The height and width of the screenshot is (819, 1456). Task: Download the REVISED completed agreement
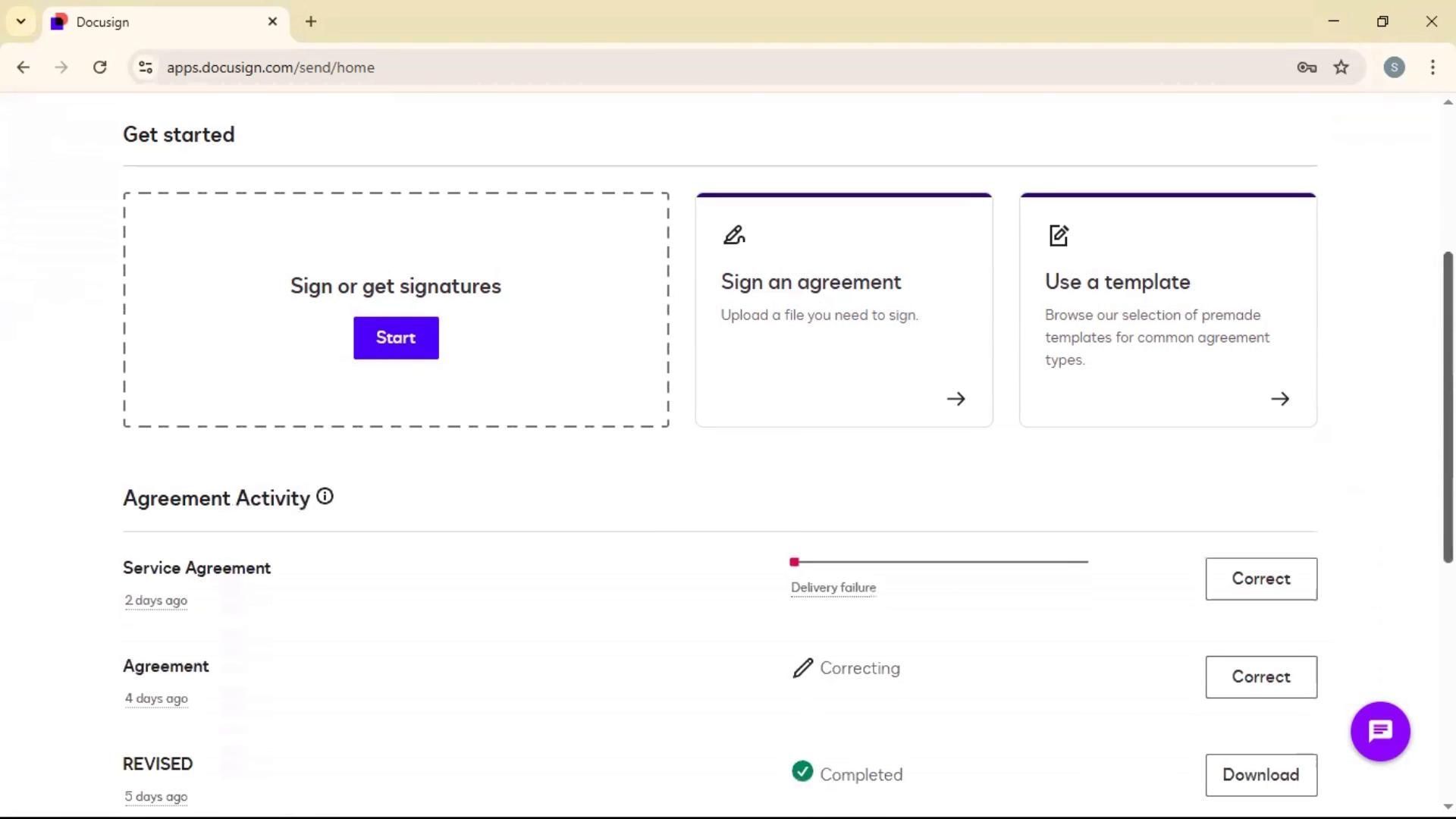[1260, 774]
